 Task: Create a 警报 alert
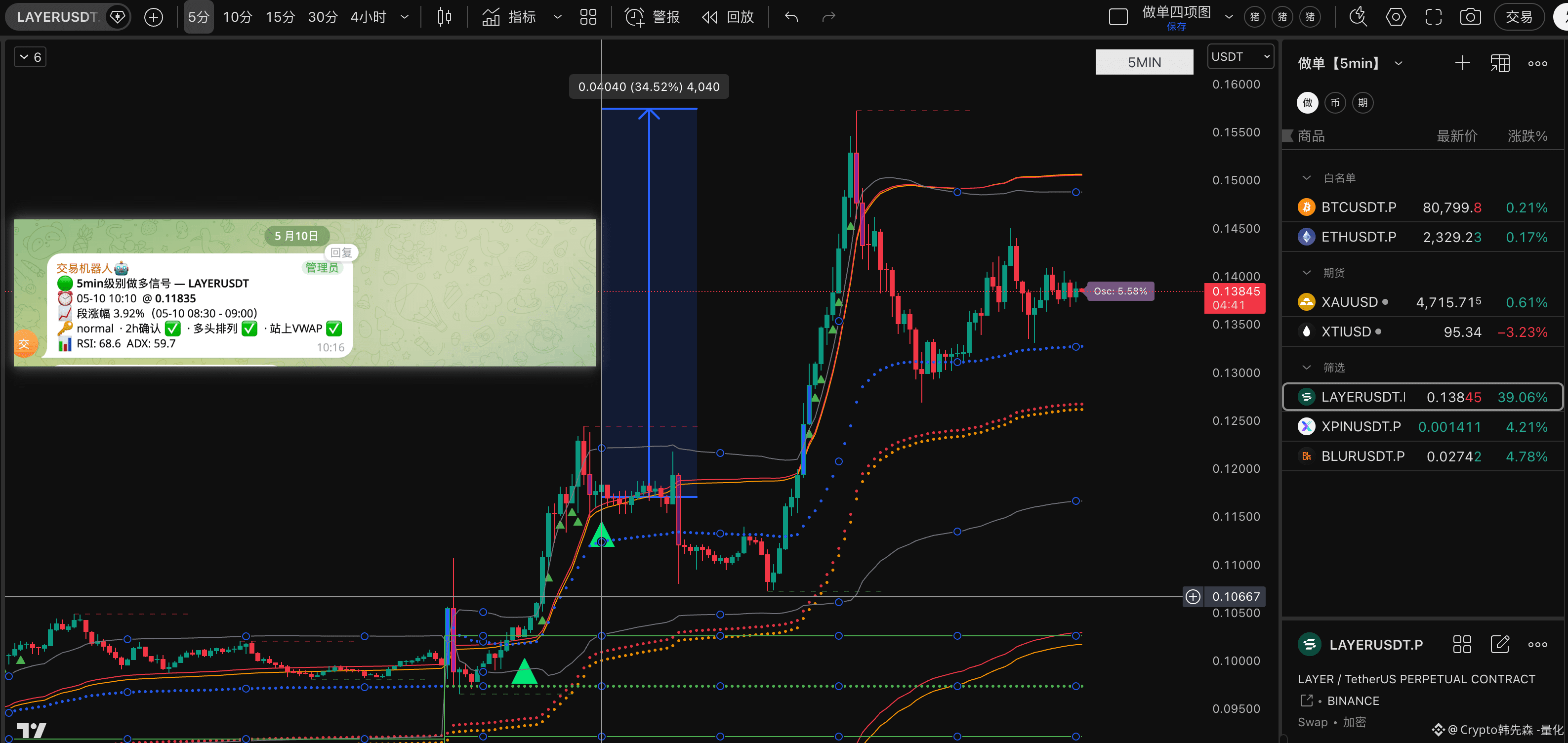pyautogui.click(x=652, y=17)
